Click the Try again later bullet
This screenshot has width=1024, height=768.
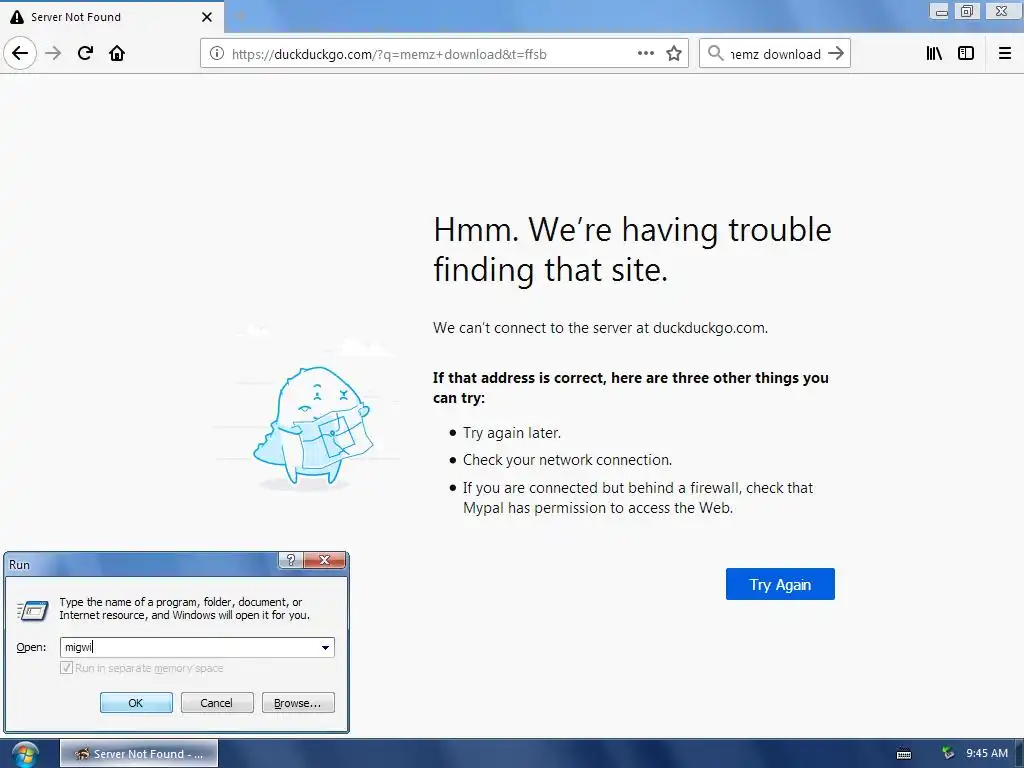[511, 432]
